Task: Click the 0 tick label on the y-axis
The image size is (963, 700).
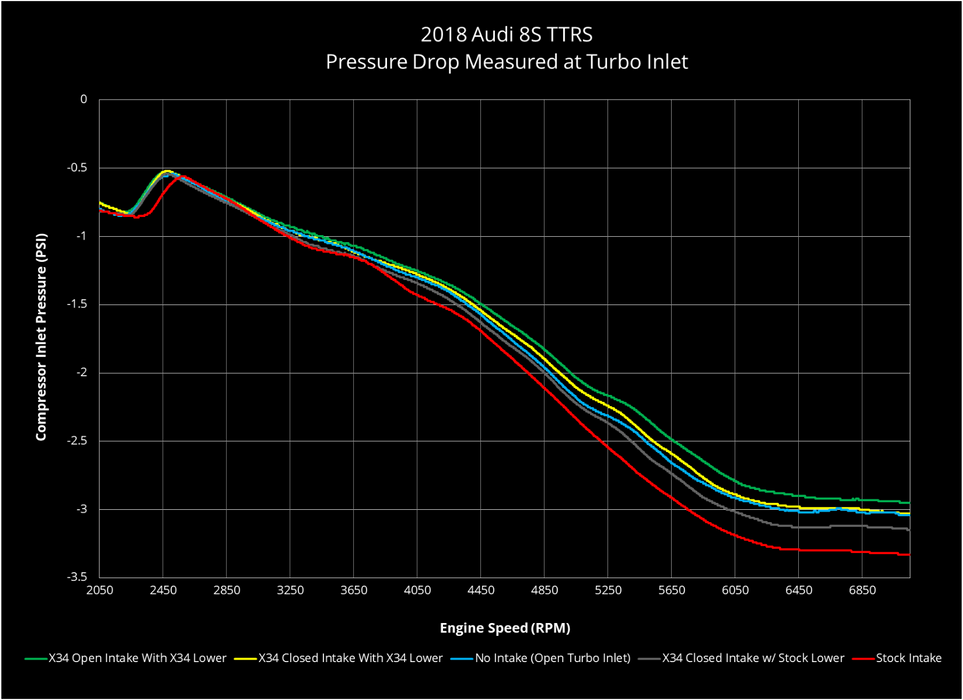Action: pyautogui.click(x=84, y=100)
